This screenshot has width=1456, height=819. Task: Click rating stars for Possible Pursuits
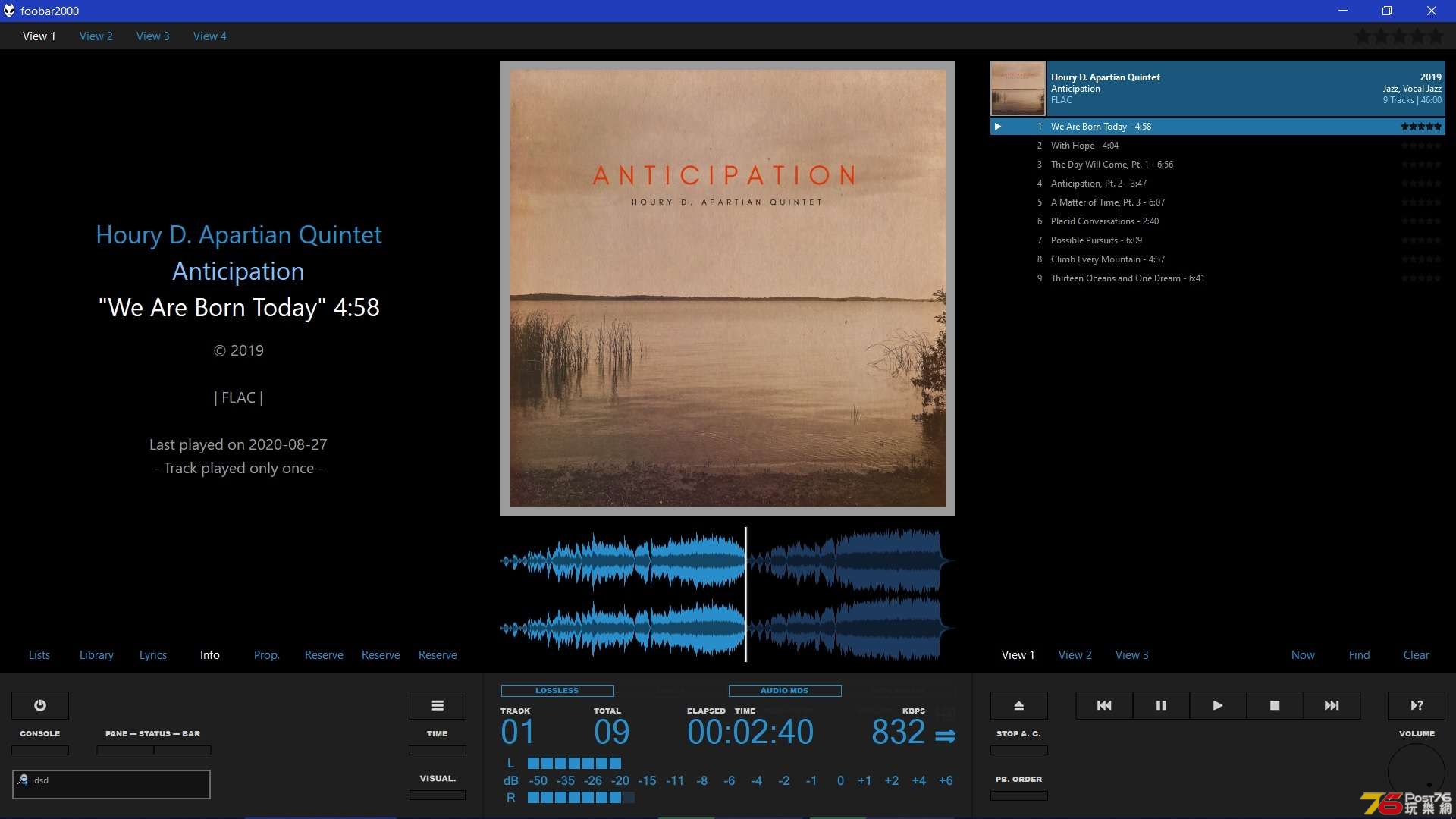pos(1421,240)
